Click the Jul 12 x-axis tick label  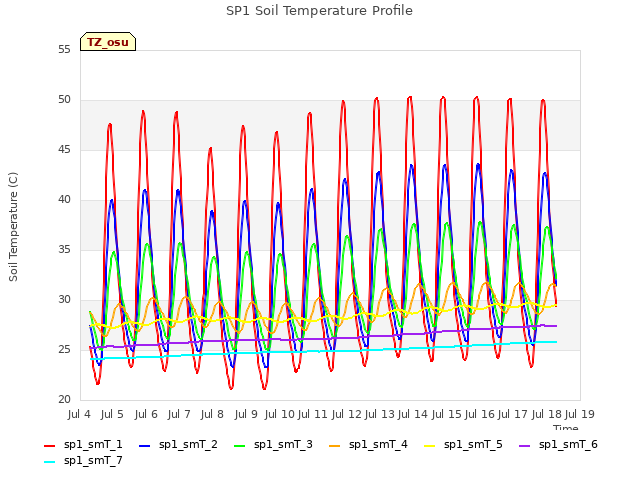(x=346, y=414)
